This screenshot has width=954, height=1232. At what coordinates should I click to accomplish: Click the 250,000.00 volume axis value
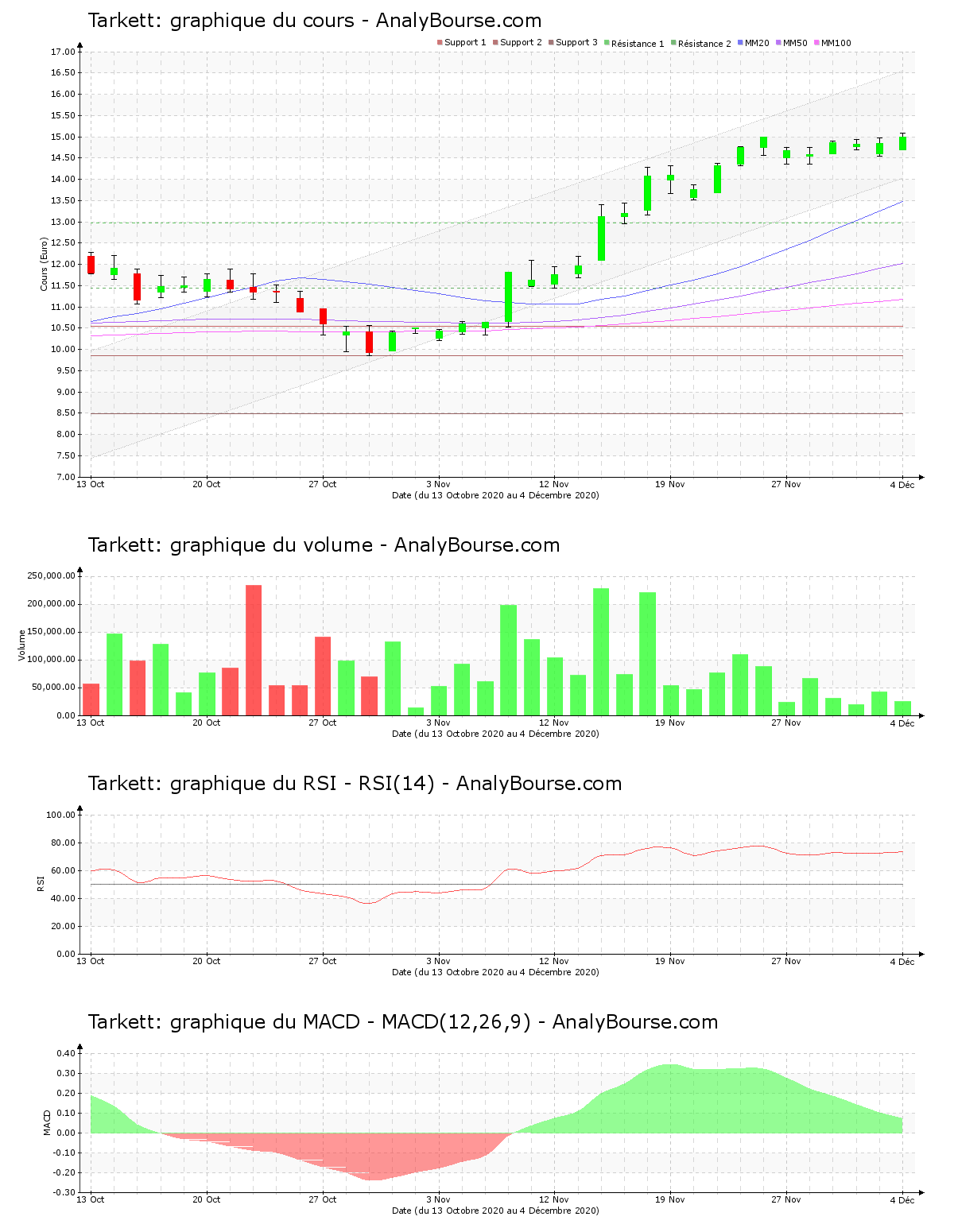51,575
